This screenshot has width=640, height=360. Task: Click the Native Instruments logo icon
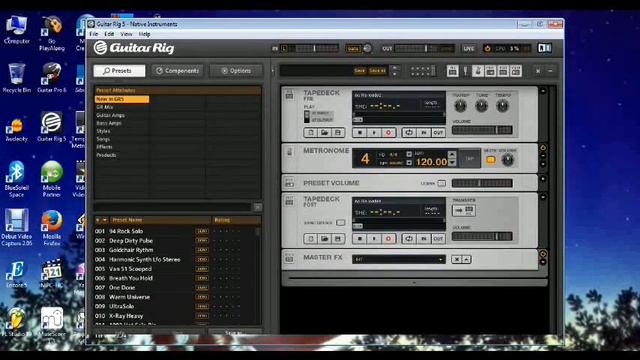(544, 49)
